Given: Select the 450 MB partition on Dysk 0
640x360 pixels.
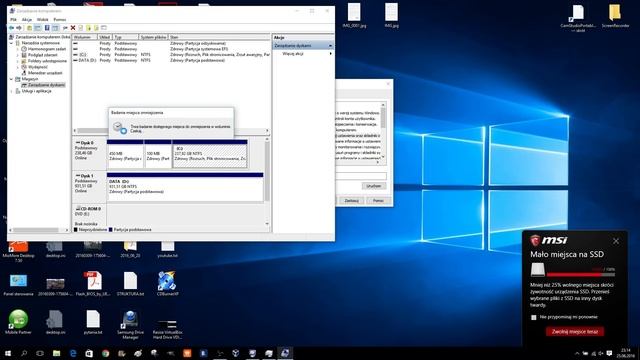Looking at the screenshot, I should (125, 154).
